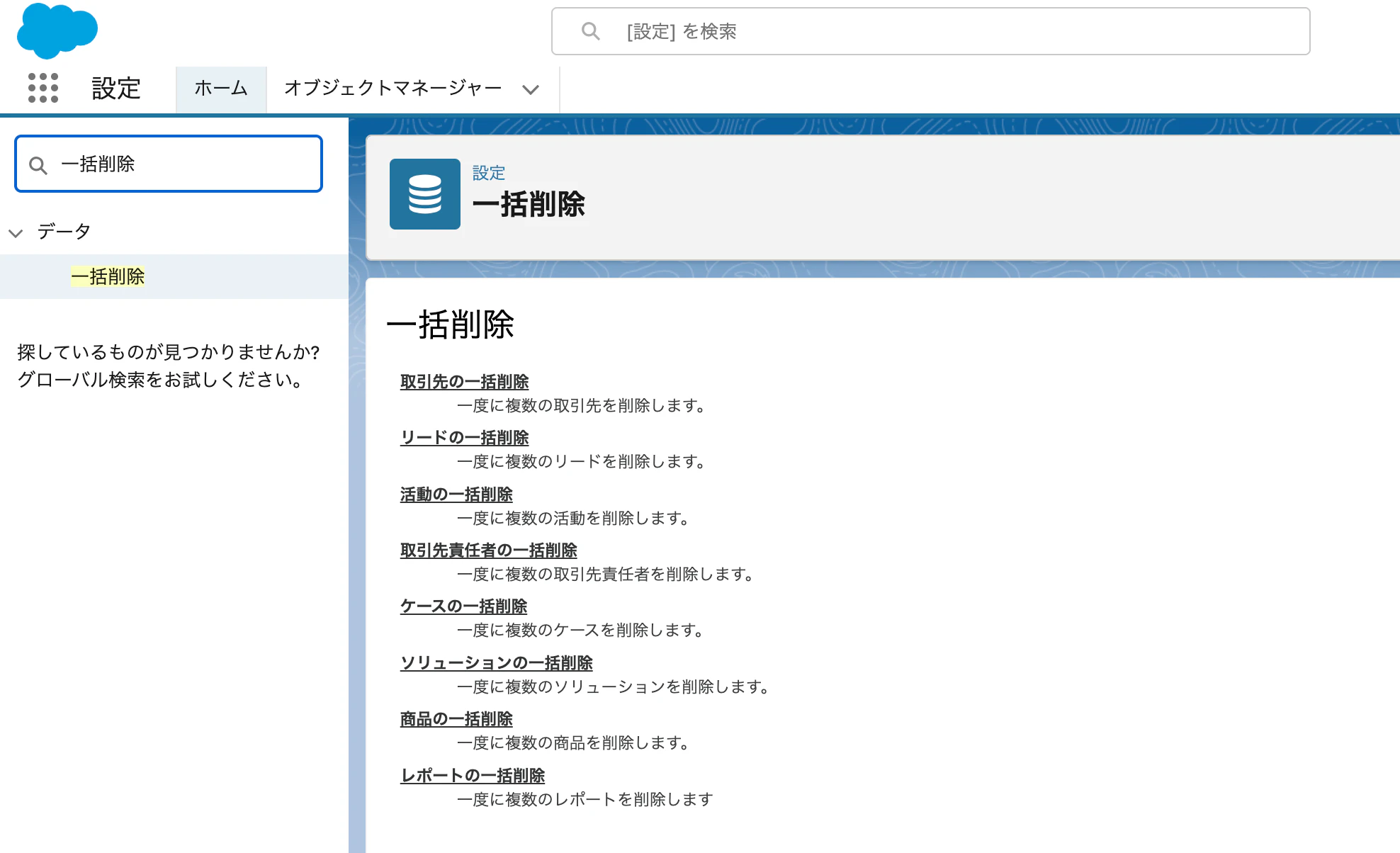Open 活動の一括削除 link
The height and width of the screenshot is (853, 1400).
click(456, 494)
